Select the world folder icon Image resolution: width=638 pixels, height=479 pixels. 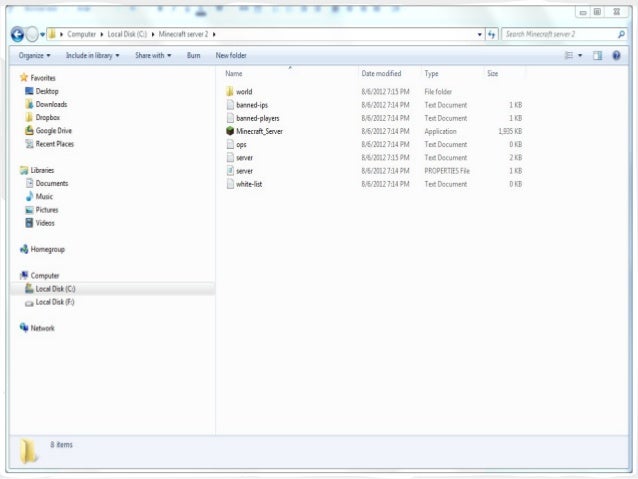point(230,92)
